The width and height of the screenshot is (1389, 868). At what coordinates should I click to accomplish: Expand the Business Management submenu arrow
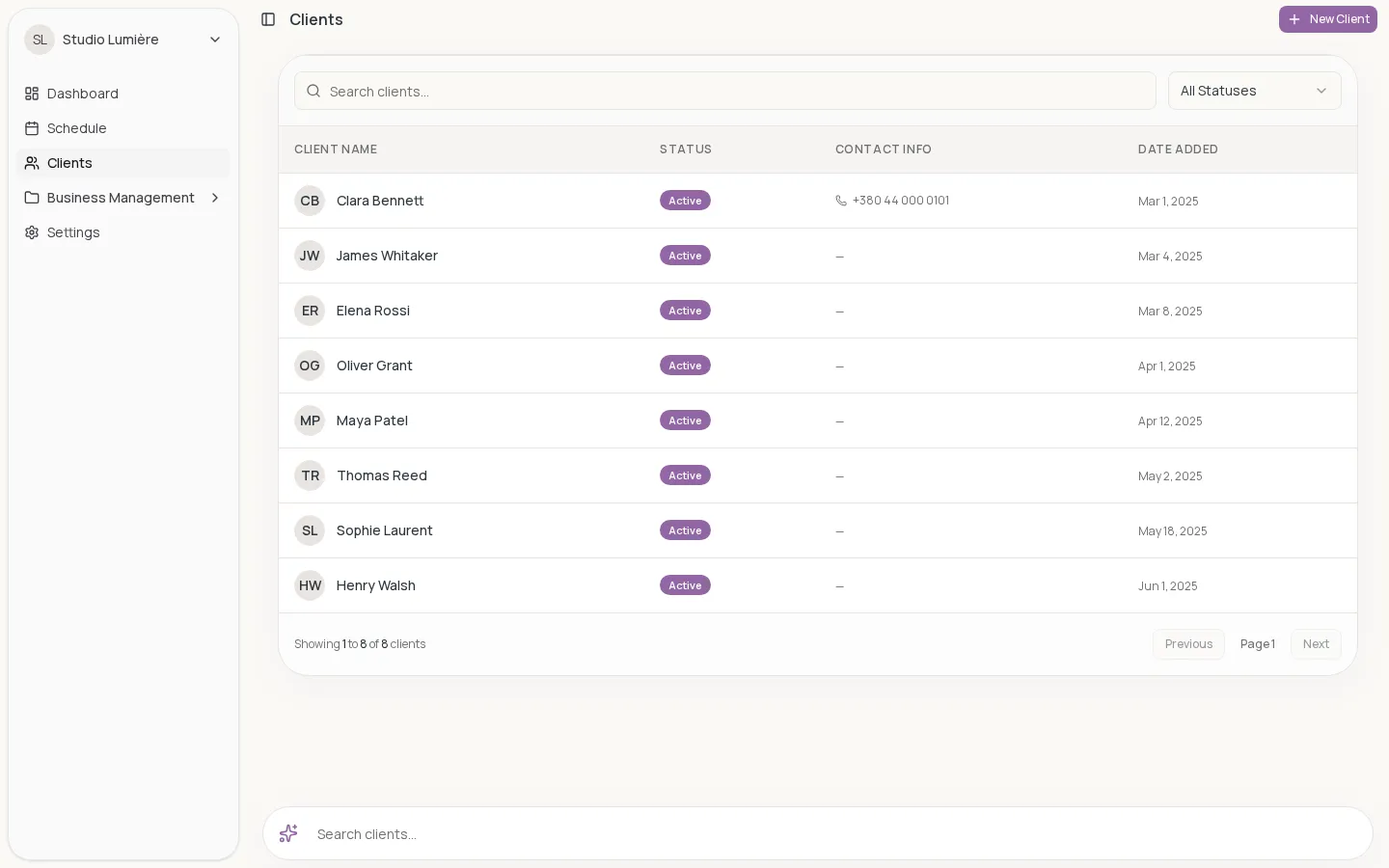pyautogui.click(x=215, y=198)
